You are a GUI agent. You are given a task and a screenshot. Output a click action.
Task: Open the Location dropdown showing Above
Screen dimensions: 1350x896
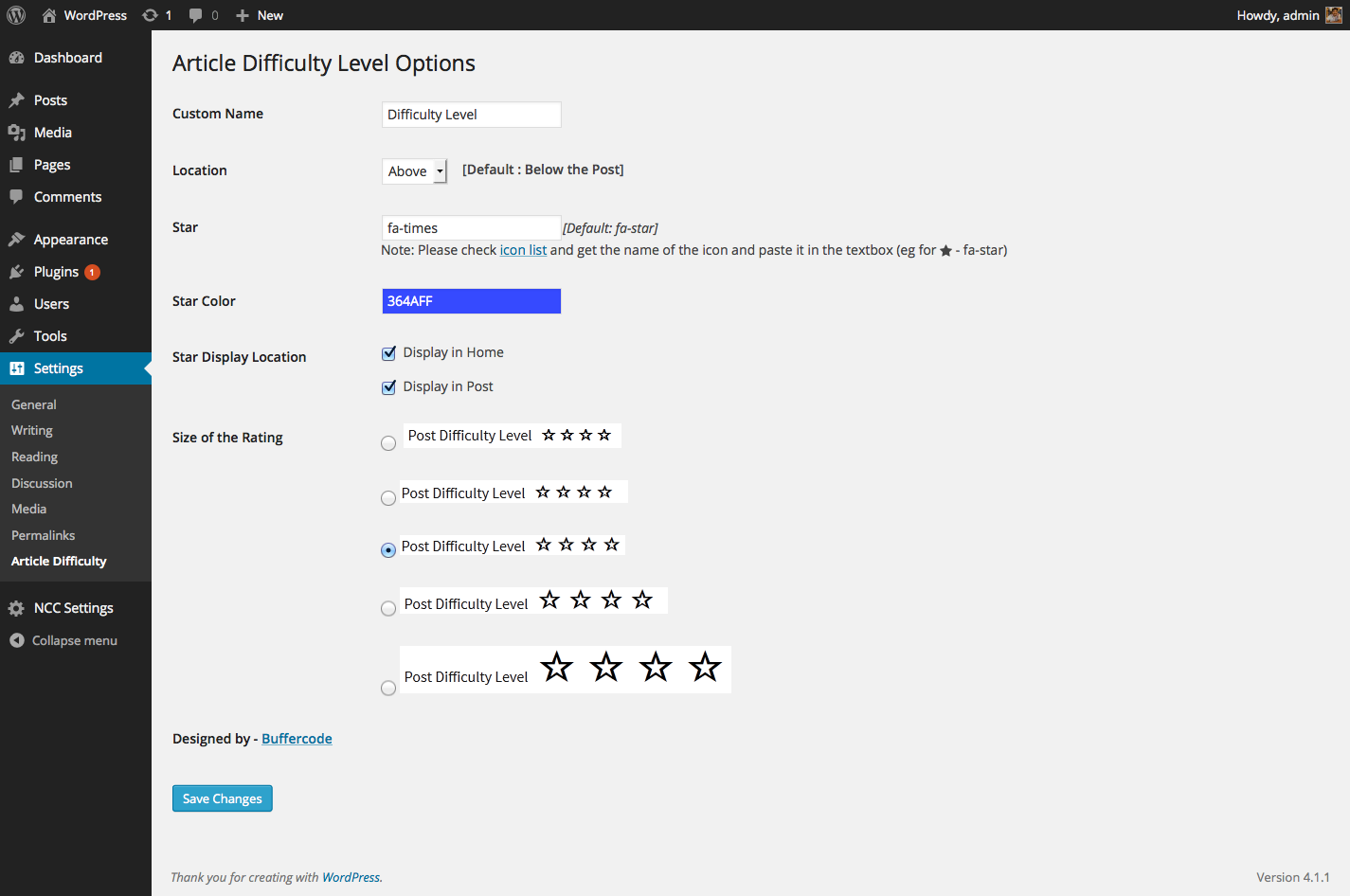coord(414,171)
